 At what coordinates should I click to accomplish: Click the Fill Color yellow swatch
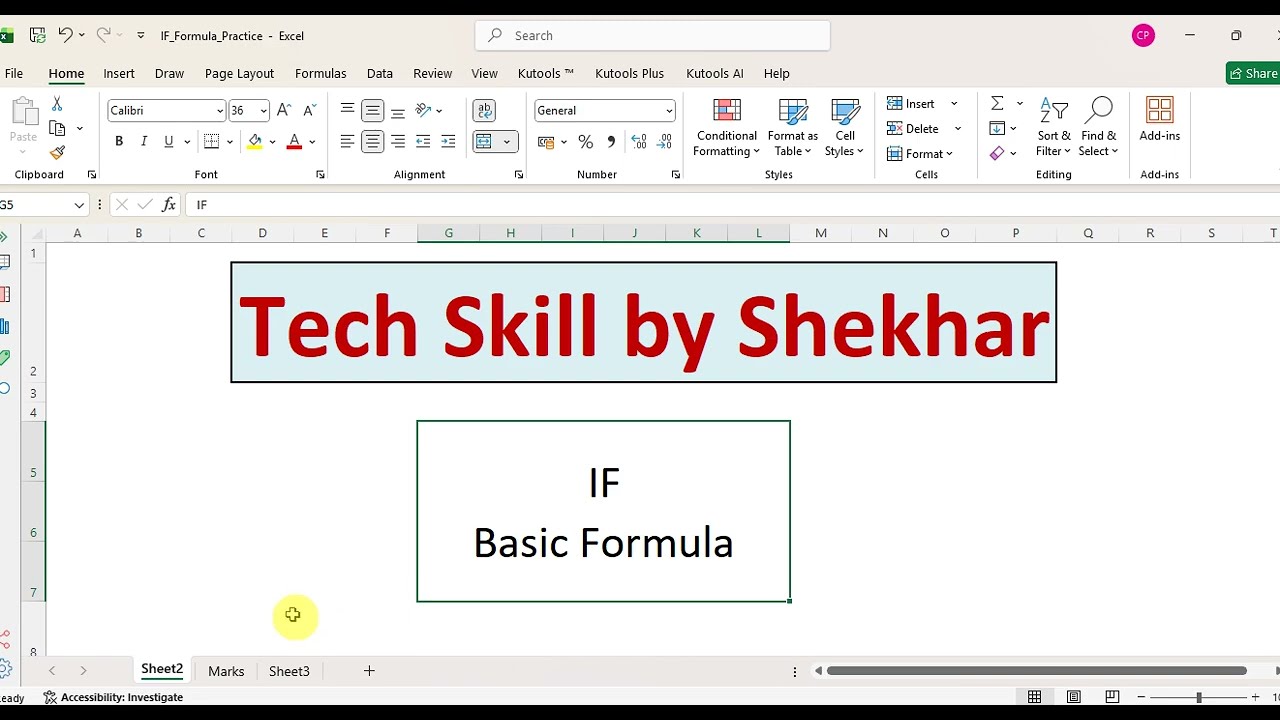click(255, 142)
